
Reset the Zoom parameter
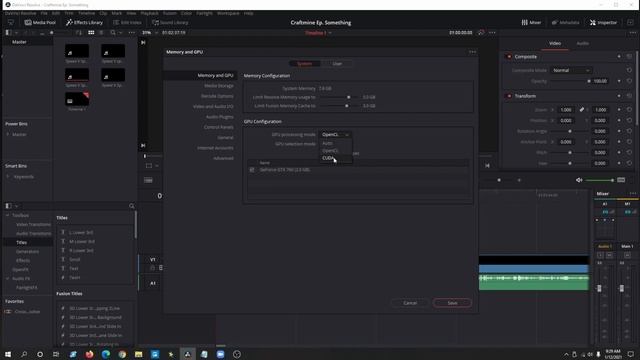coord(629,110)
